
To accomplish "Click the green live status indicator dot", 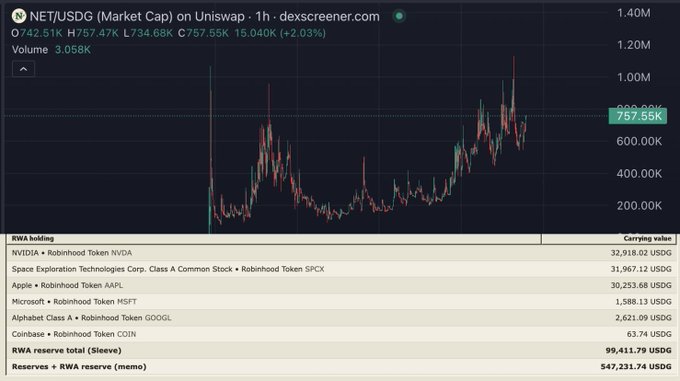I will click(x=399, y=16).
